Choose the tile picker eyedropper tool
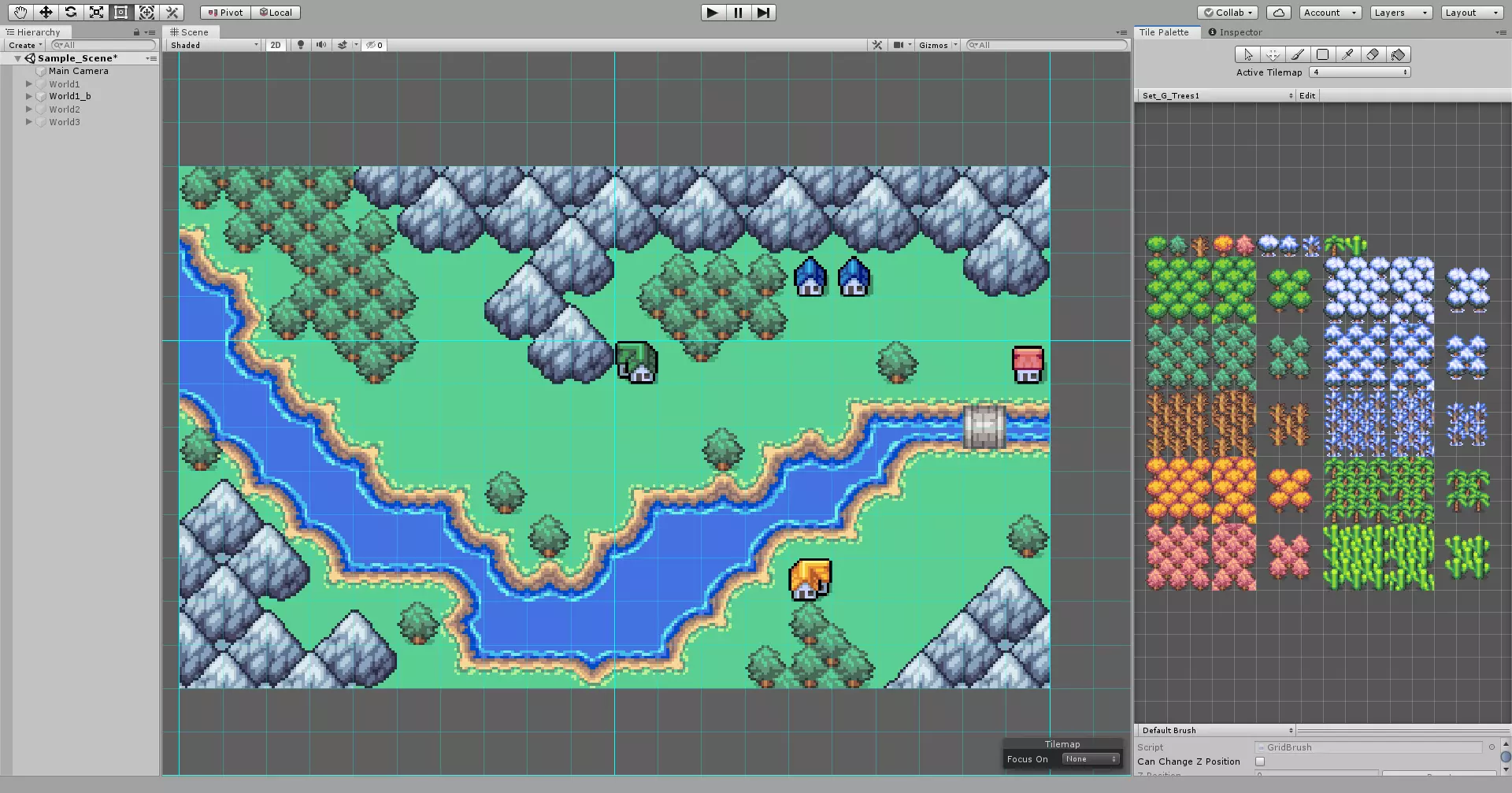 pyautogui.click(x=1347, y=54)
